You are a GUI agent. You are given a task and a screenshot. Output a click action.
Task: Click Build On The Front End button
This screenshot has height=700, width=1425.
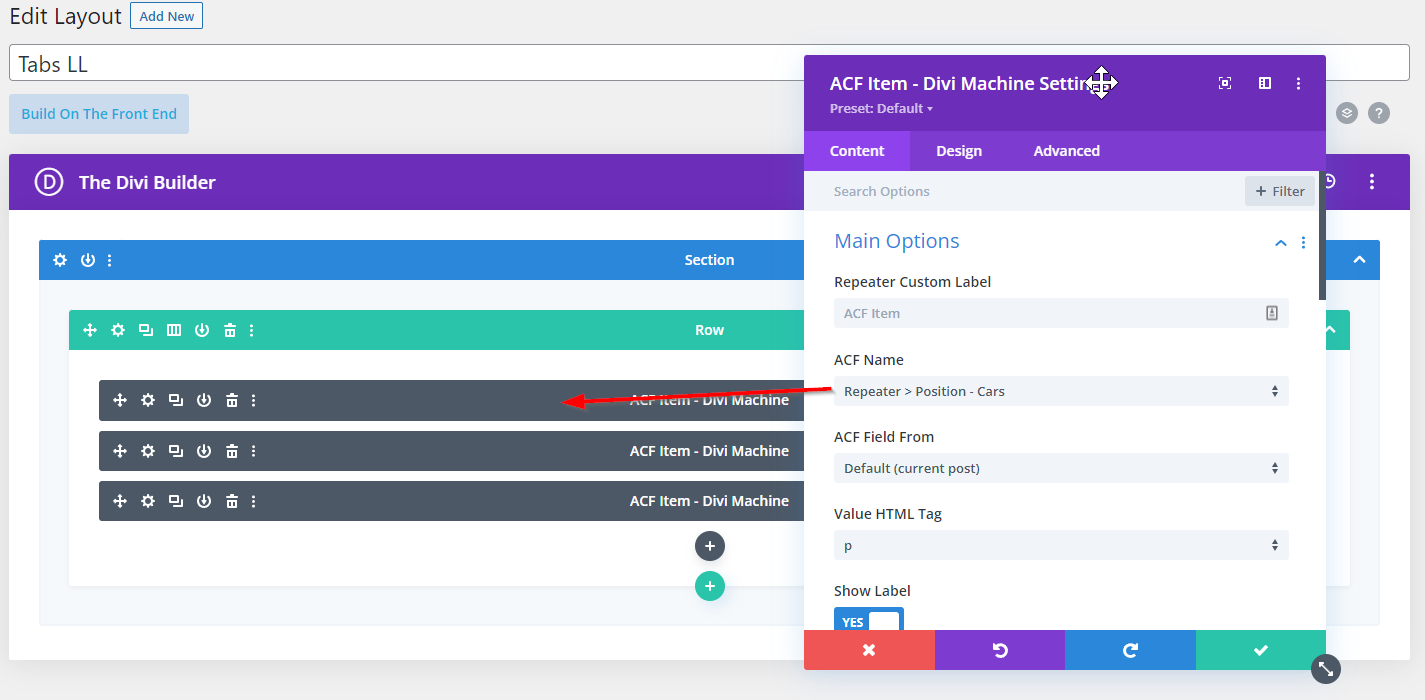point(99,114)
